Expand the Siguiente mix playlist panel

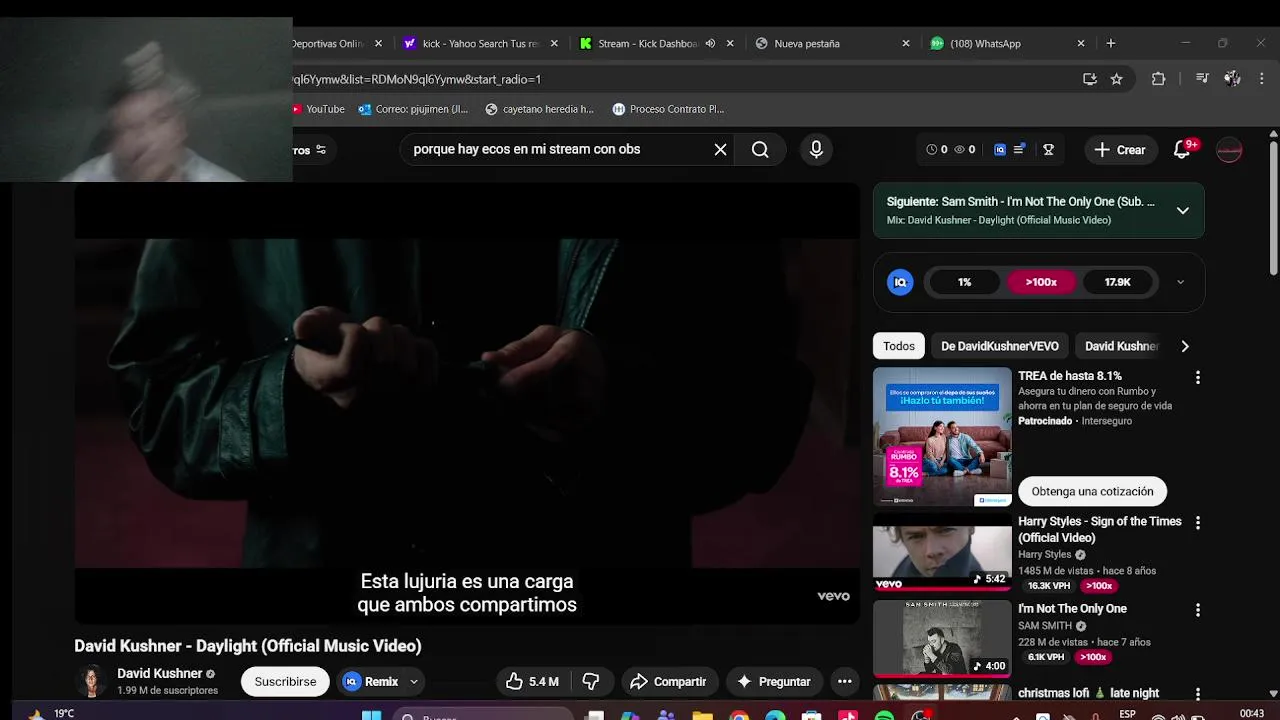point(1183,210)
